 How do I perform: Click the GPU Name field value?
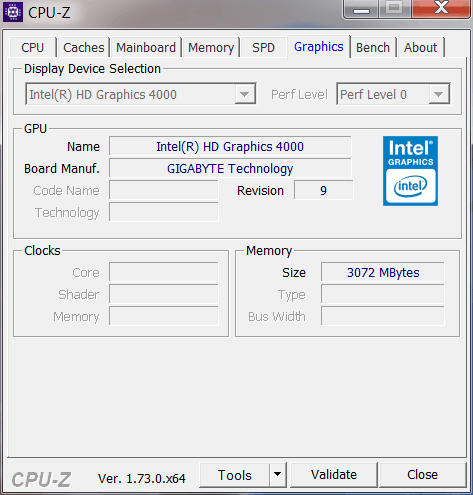click(230, 146)
